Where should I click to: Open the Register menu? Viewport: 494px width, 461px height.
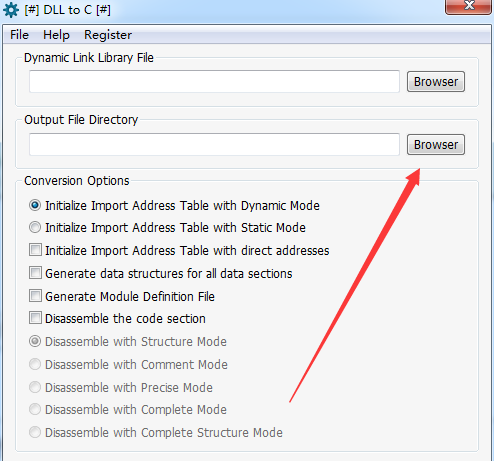pyautogui.click(x=108, y=35)
